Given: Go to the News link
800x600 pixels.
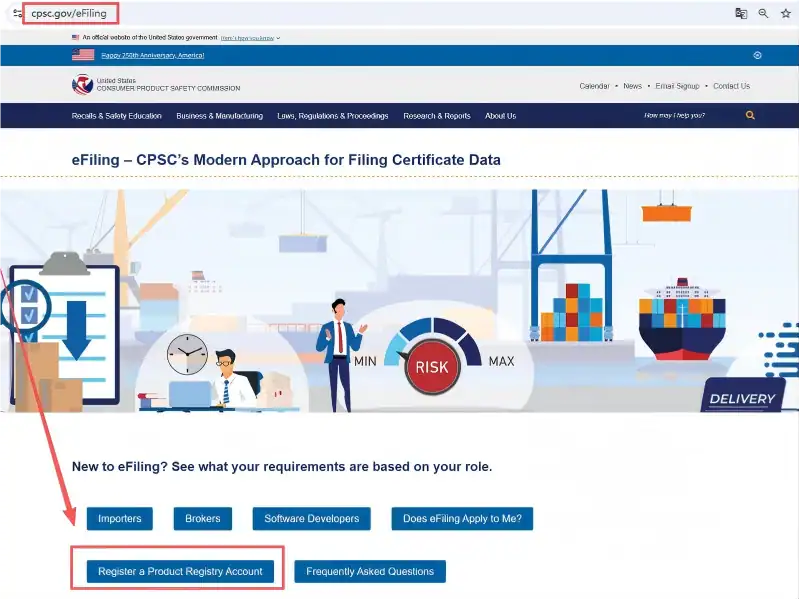Looking at the screenshot, I should coord(633,86).
